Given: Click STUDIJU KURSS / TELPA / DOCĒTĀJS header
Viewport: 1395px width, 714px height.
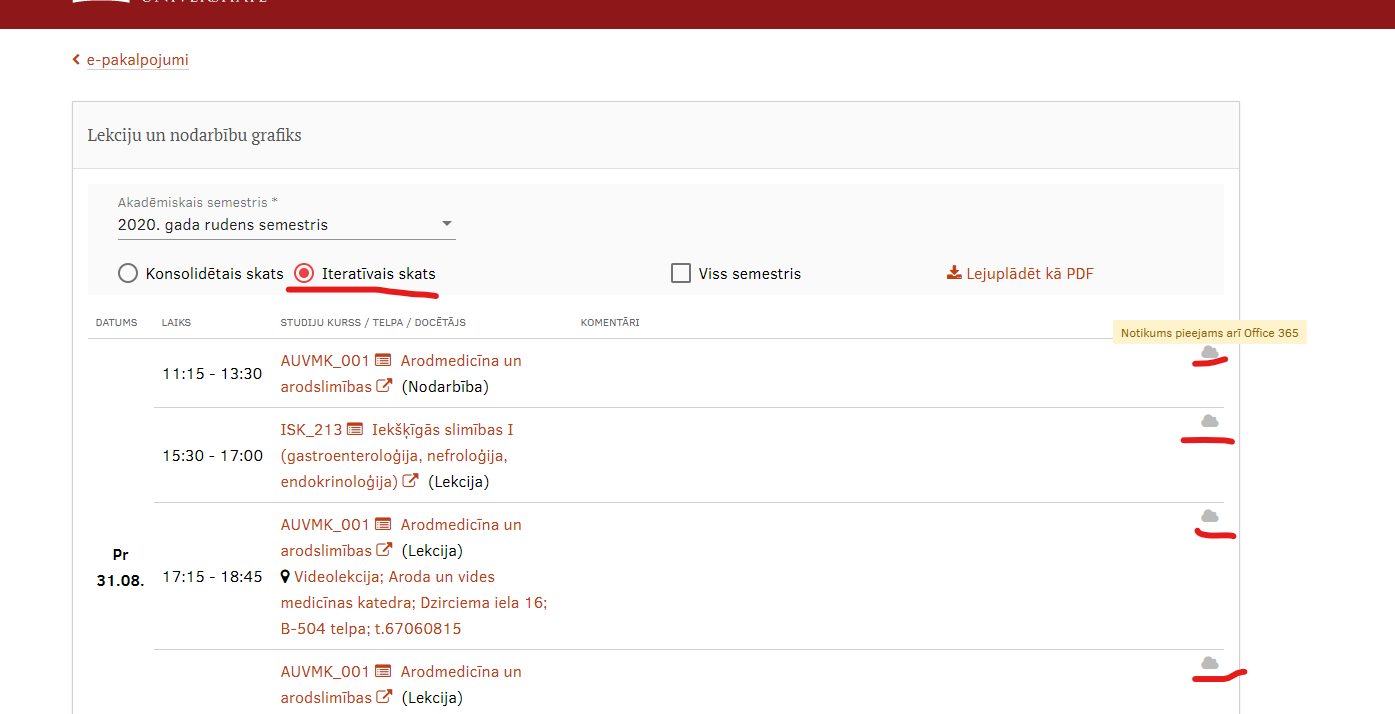Looking at the screenshot, I should [373, 323].
